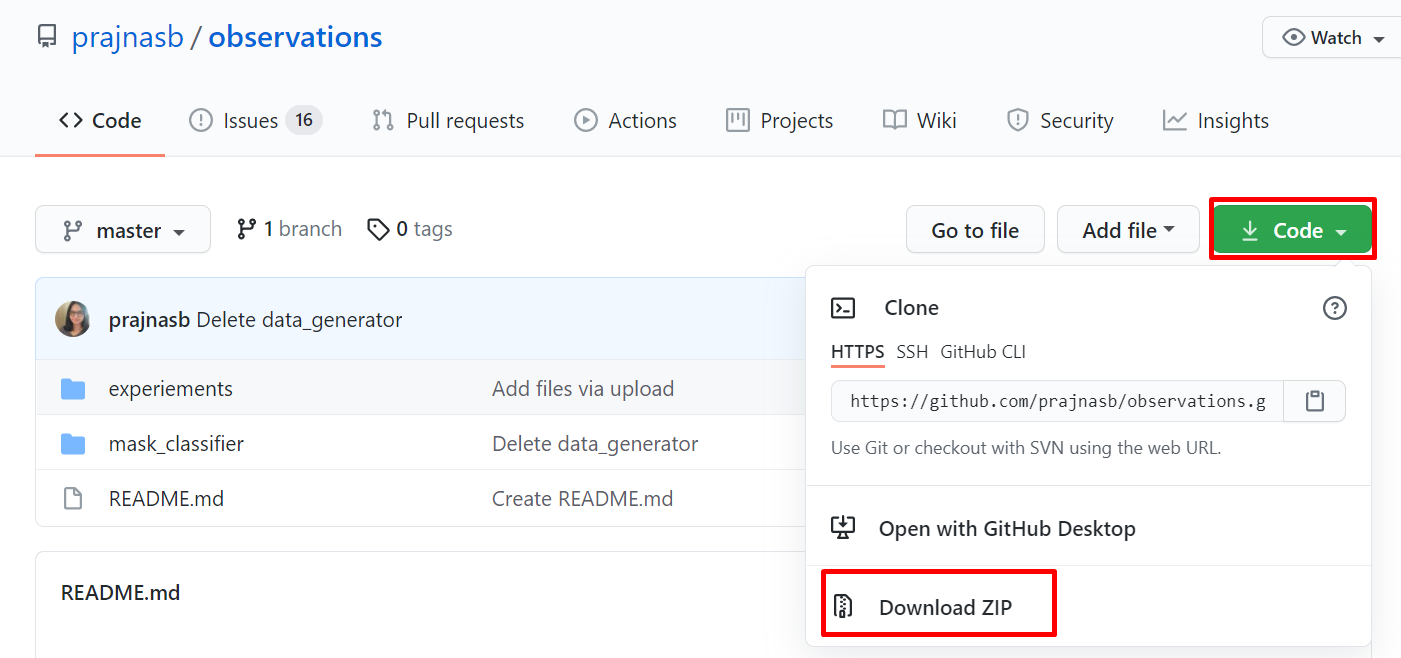
Task: Click the Issues count badge 16
Action: pos(304,121)
